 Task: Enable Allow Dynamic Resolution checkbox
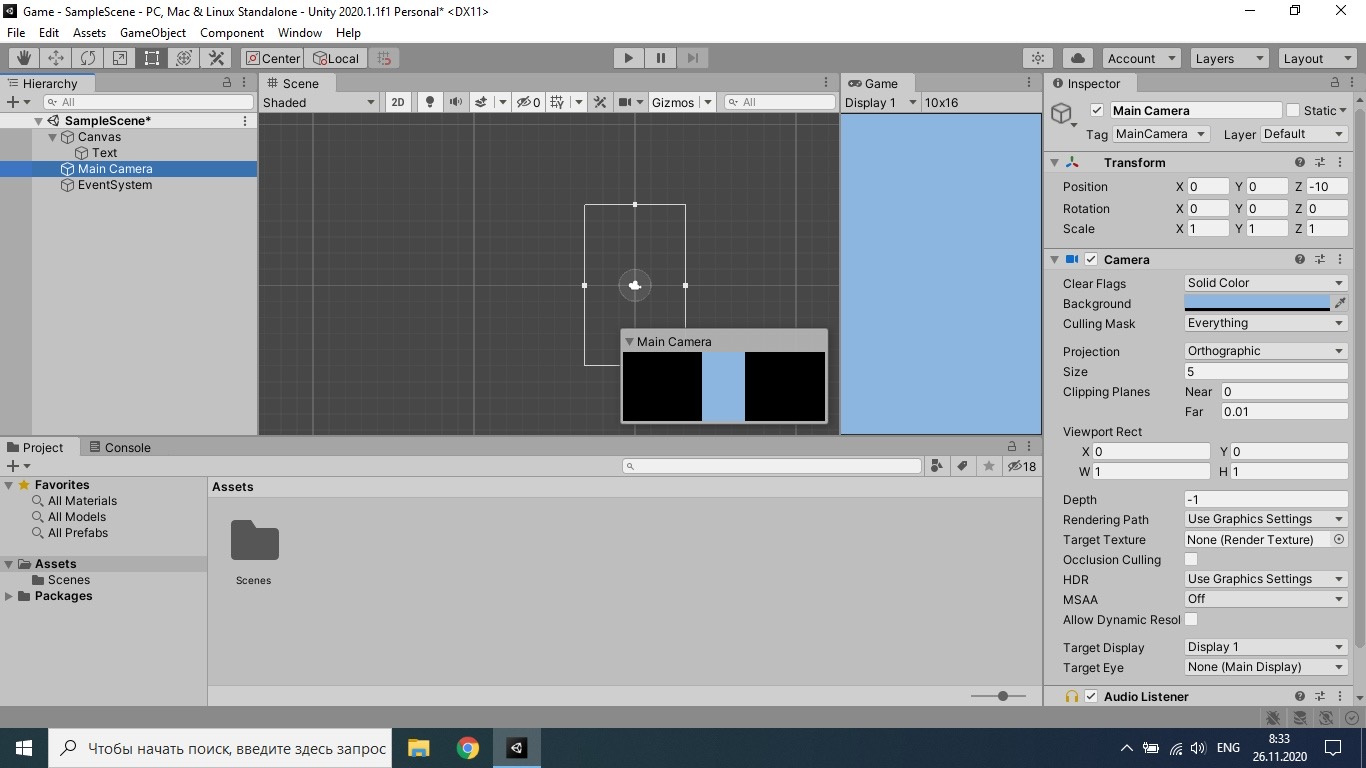click(1191, 619)
